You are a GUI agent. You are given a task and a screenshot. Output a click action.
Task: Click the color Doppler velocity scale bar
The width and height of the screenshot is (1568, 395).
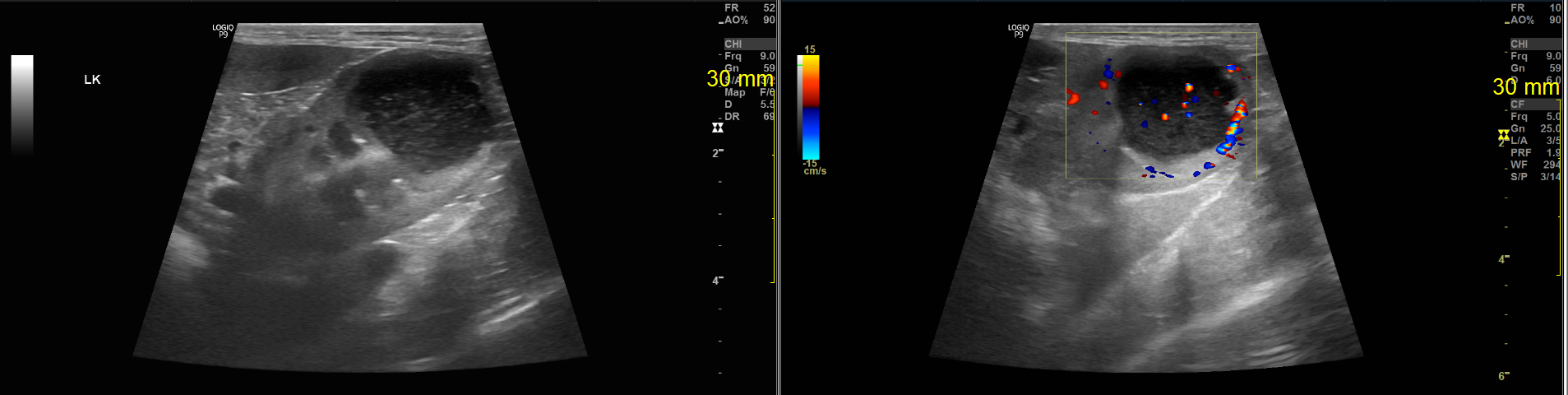pyautogui.click(x=810, y=107)
